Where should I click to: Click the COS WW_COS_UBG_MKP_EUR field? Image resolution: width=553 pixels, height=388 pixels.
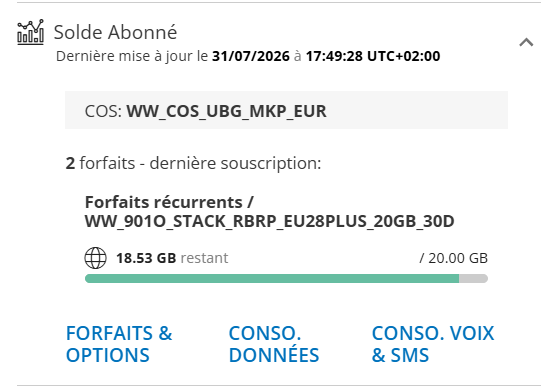286,110
